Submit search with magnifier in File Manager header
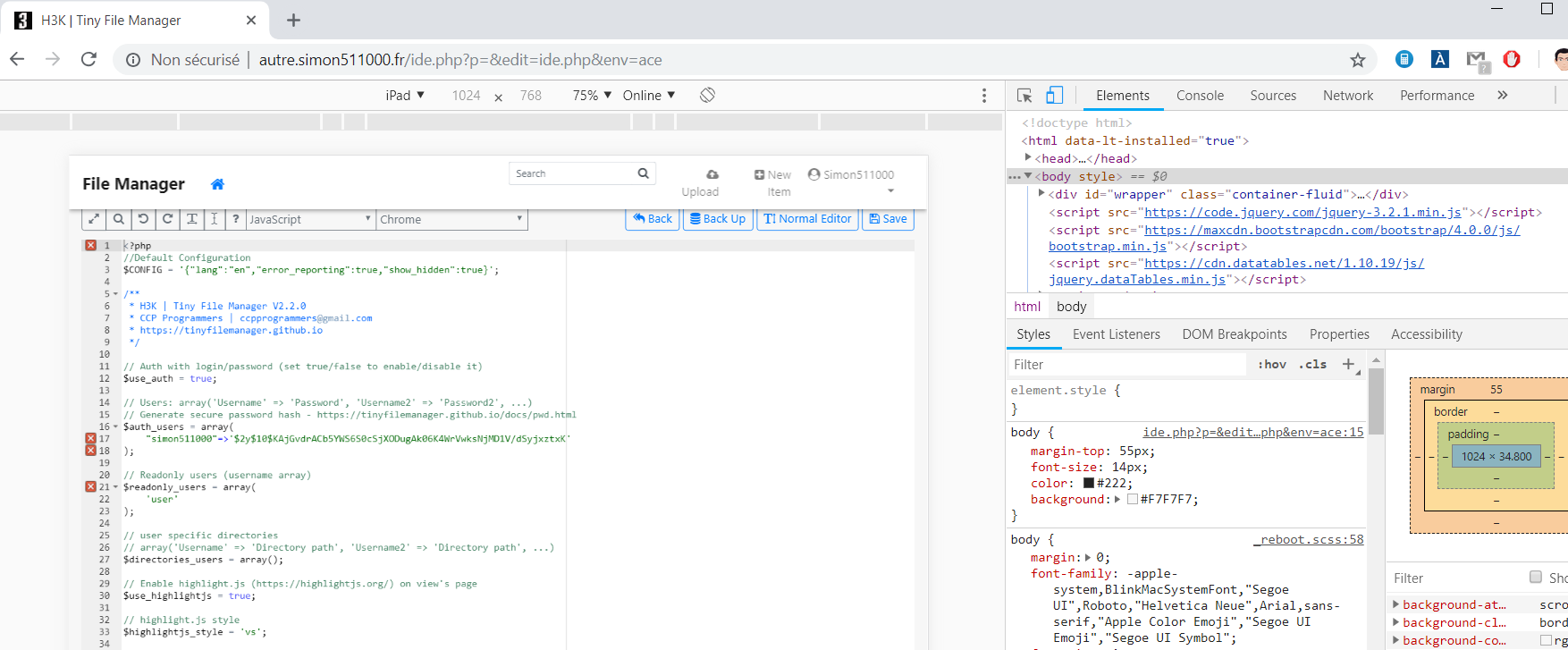Image resolution: width=1568 pixels, height=650 pixels. coord(644,173)
